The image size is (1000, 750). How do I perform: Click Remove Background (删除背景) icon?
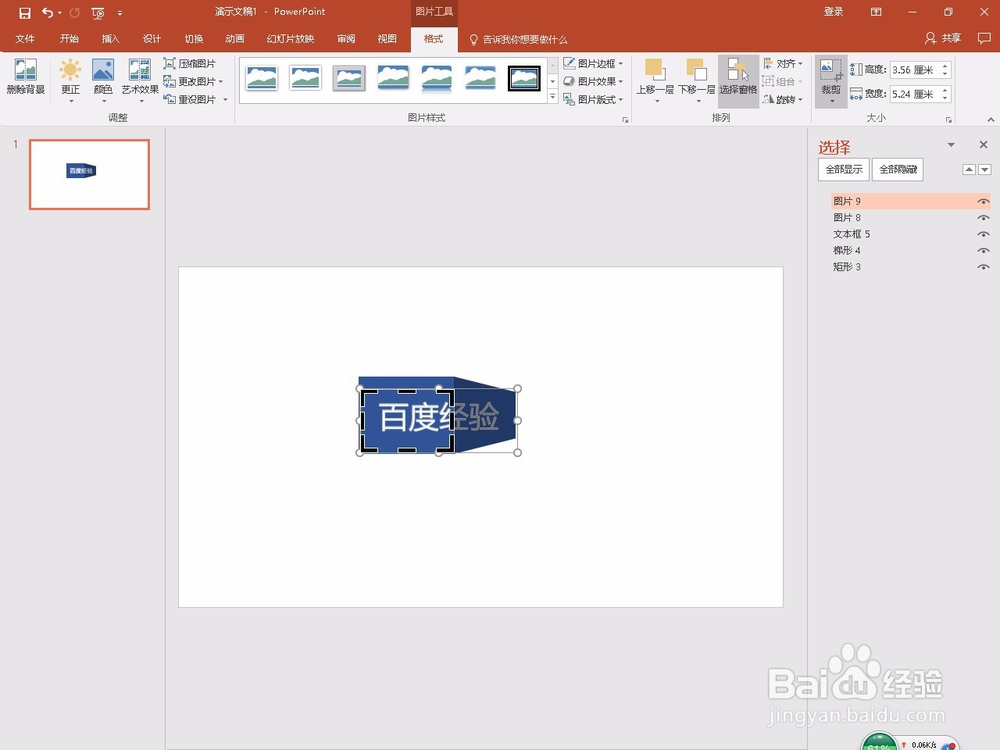click(x=26, y=77)
